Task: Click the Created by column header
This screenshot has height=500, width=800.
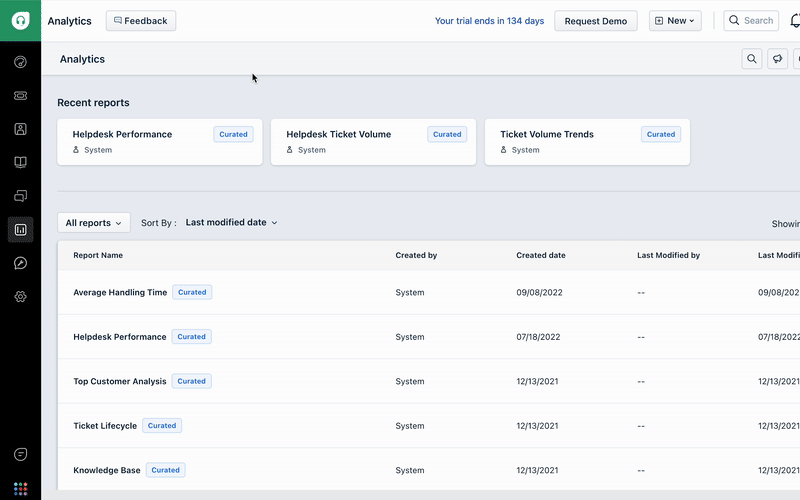Action: coord(416,255)
